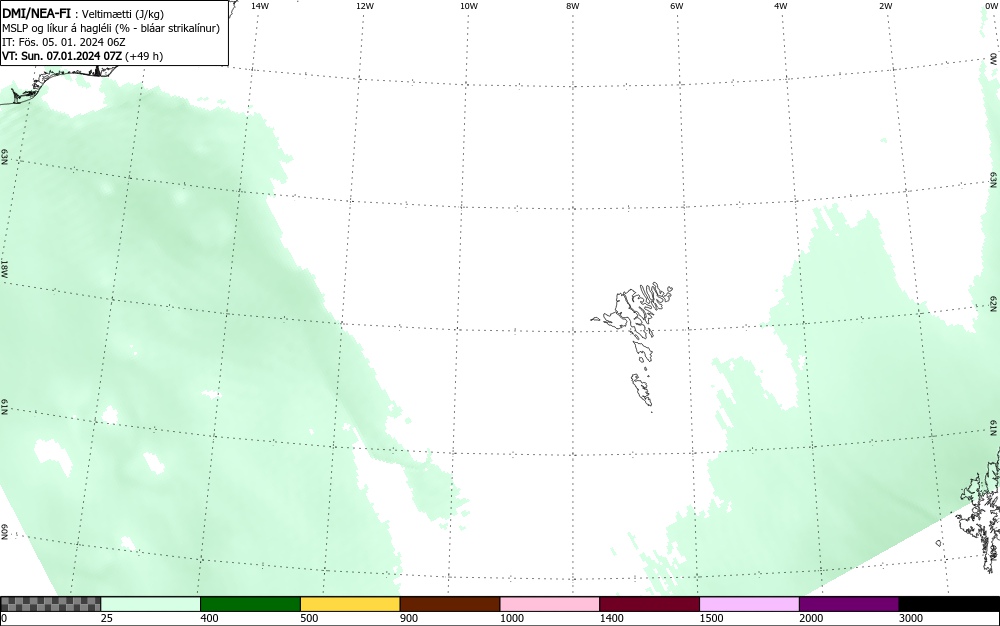The width and height of the screenshot is (1000, 626).
Task: Choose the lavender 1500–2000 legend swatch
Action: coord(749,604)
